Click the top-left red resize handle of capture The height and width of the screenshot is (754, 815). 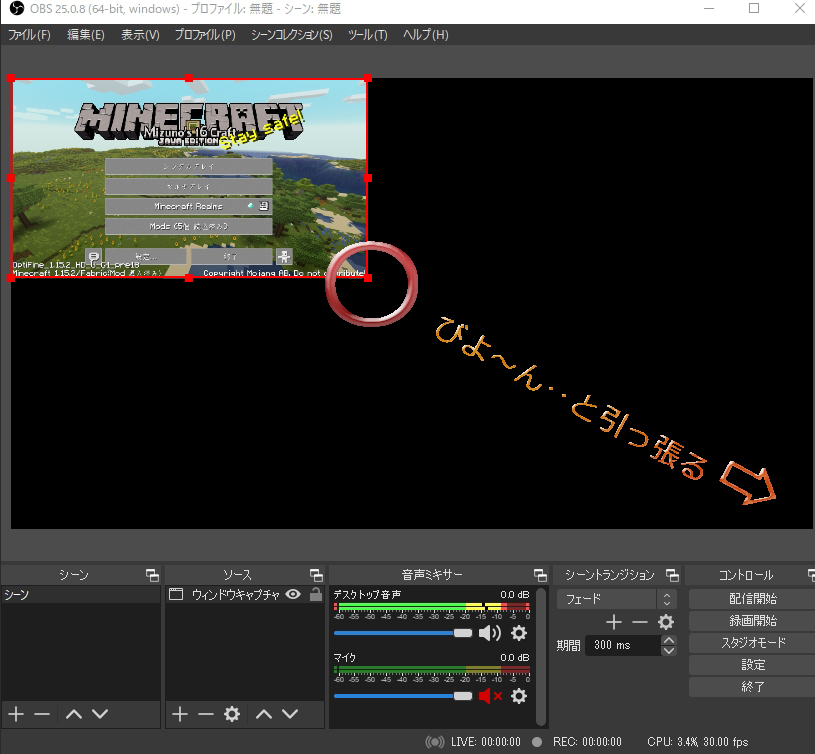point(11,78)
